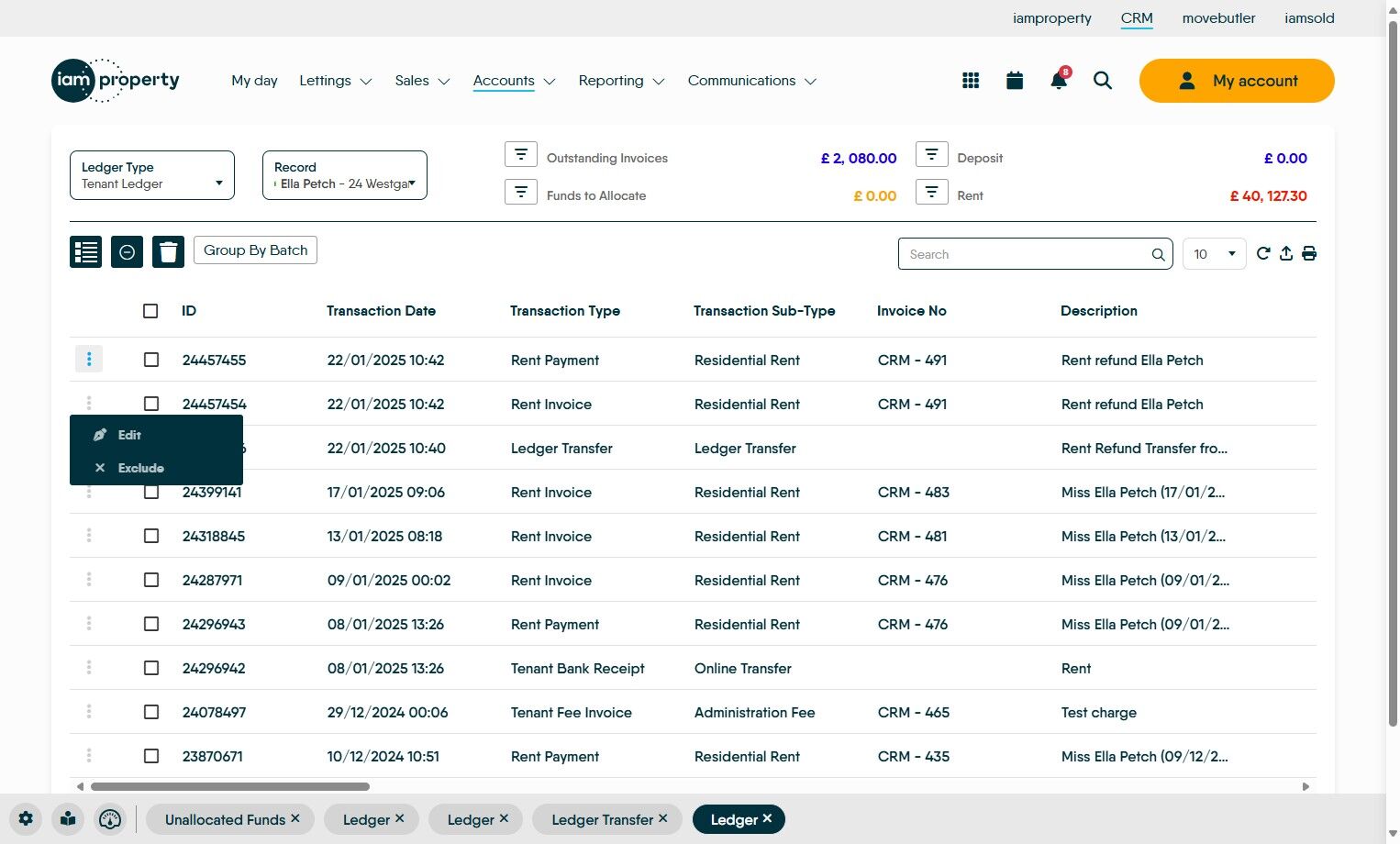The width and height of the screenshot is (1400, 844).
Task: Tick checkbox for transaction 24457454
Action: (151, 404)
